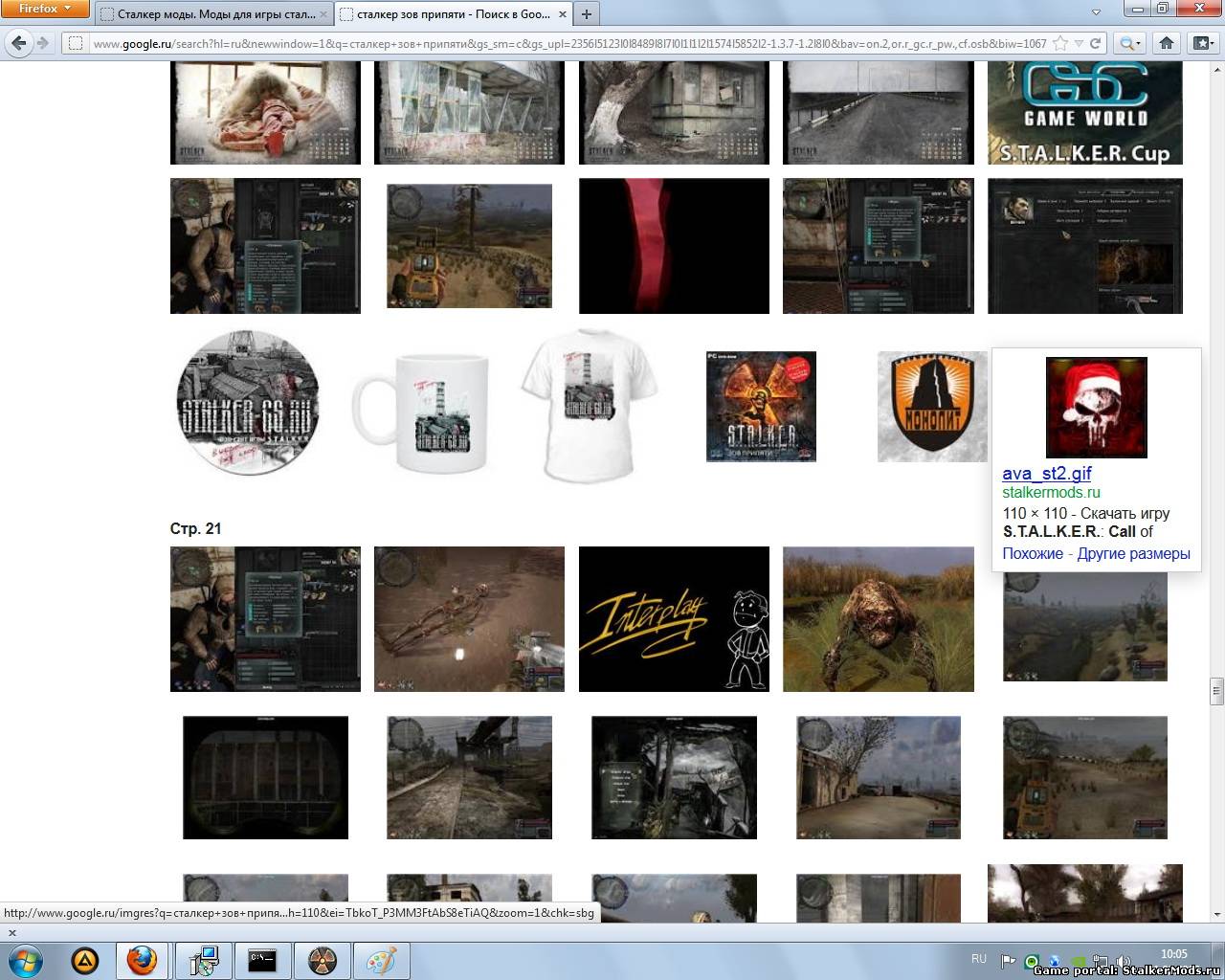
Task: Open the Santa-hat skull avatar image
Action: click(1096, 407)
